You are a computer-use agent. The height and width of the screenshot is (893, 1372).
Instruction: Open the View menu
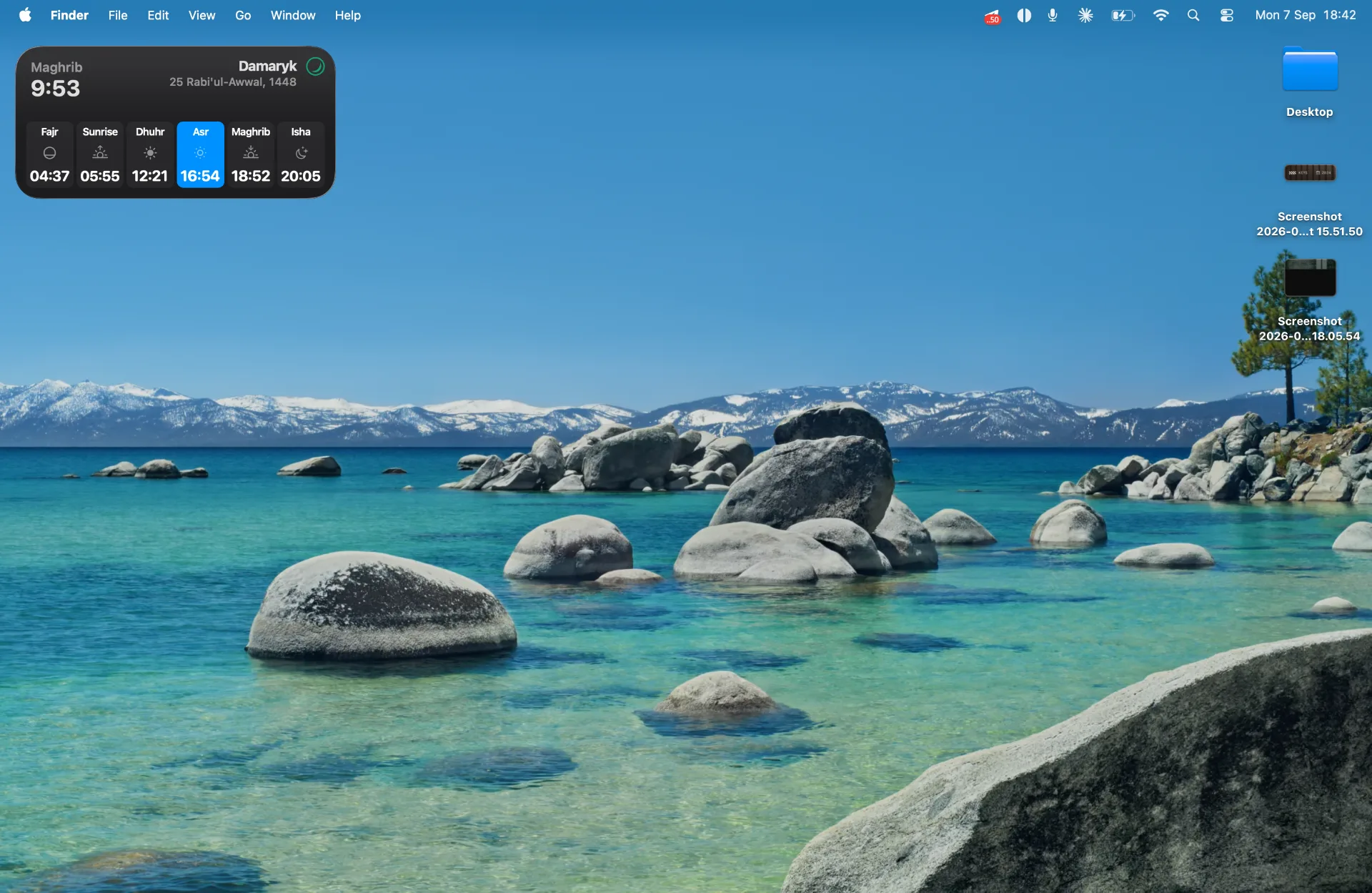[202, 15]
